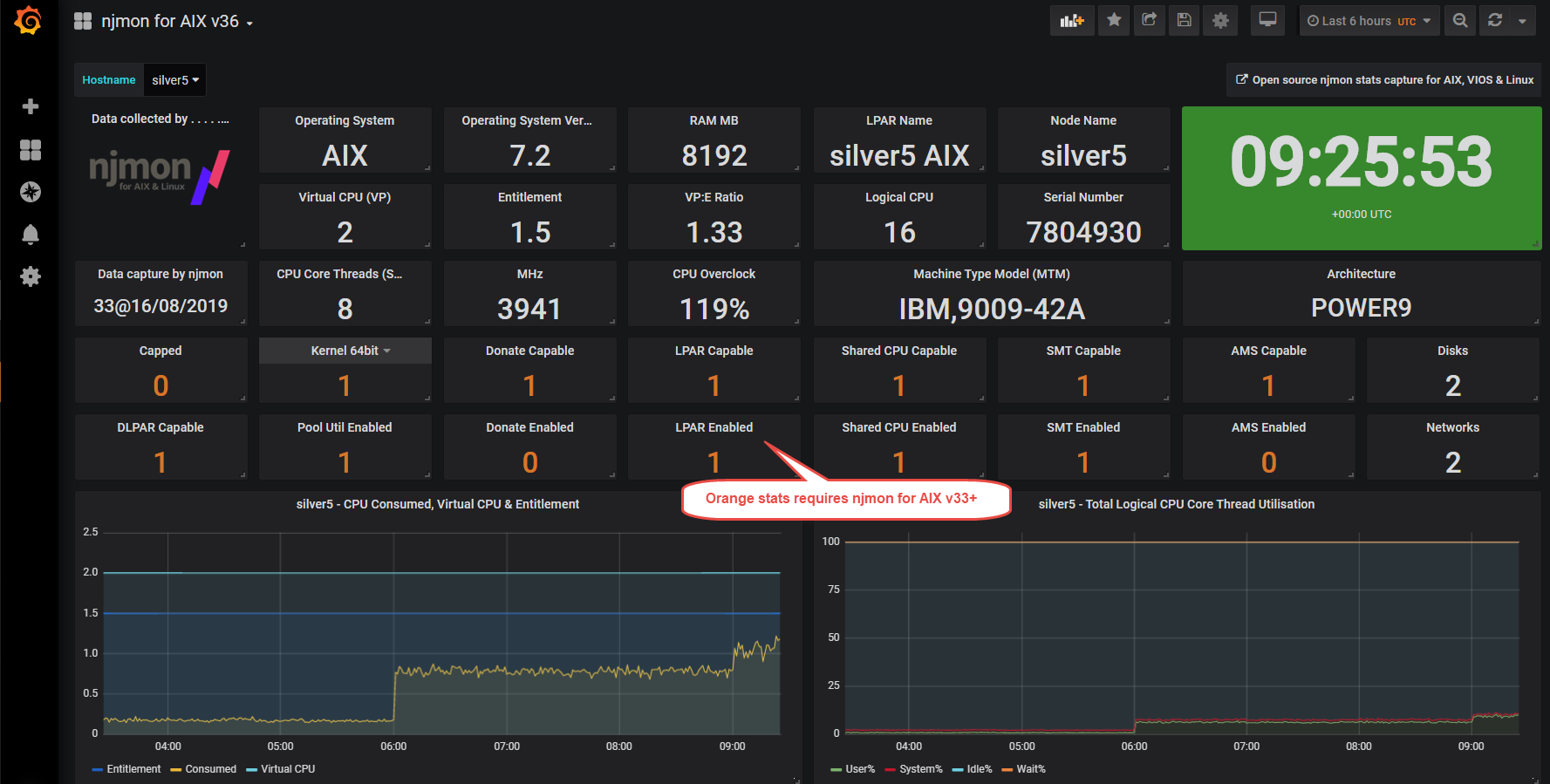Open Configuration gear icon in sidebar
This screenshot has width=1550, height=784.
(31, 276)
